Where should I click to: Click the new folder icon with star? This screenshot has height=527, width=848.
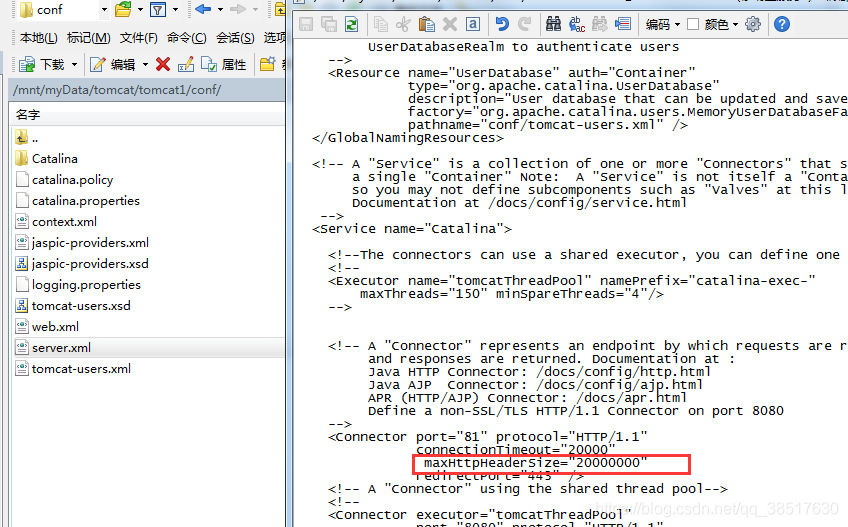point(267,64)
